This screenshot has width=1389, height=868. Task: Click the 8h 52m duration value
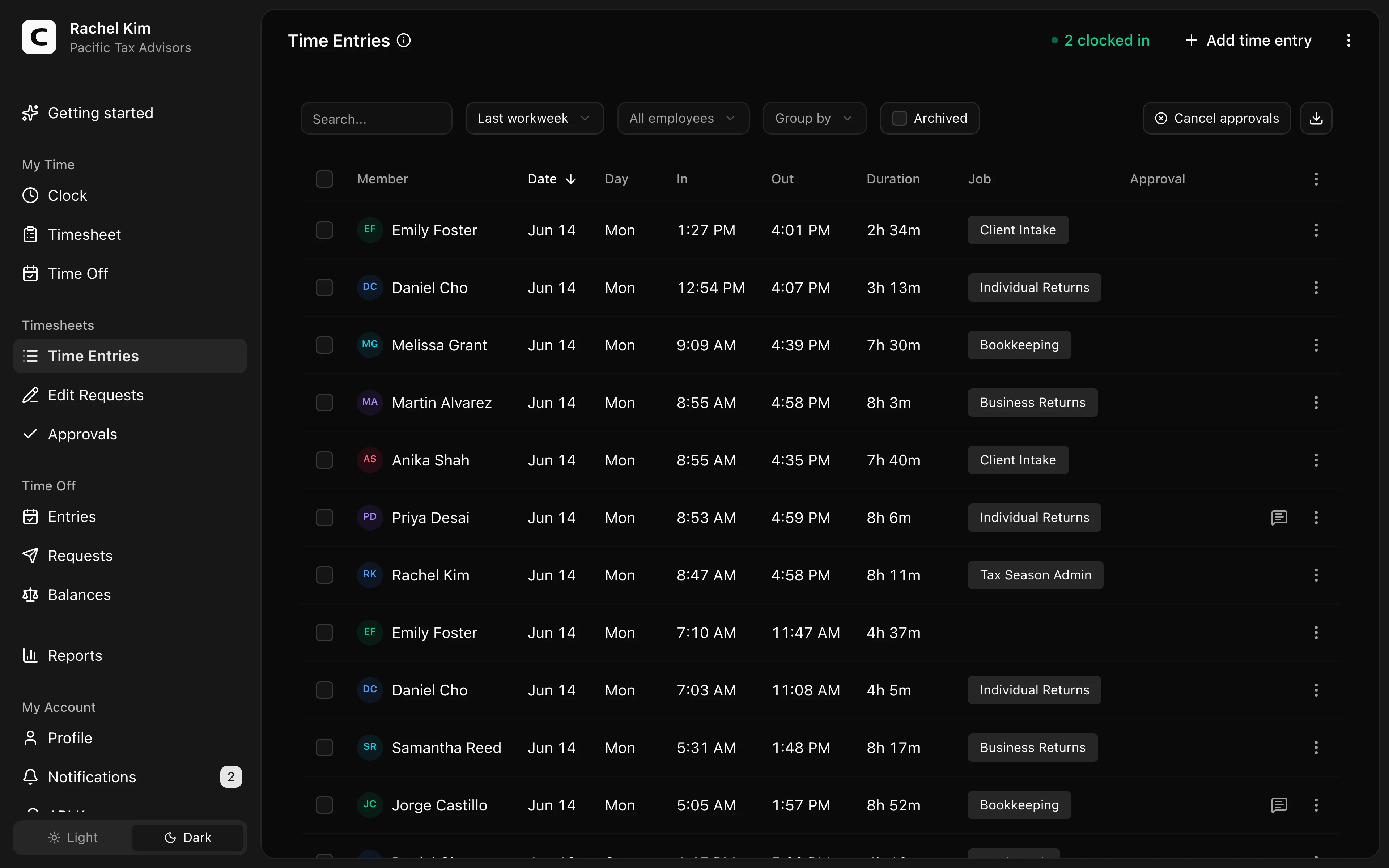(893, 805)
